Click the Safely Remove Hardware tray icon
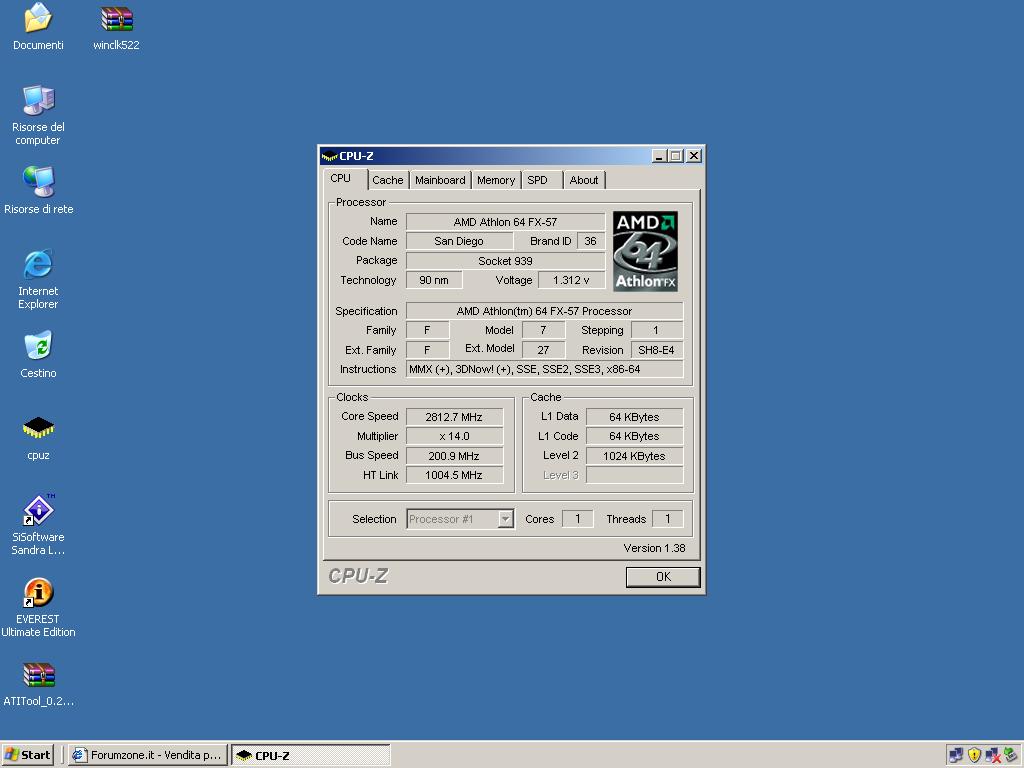Screen dimensions: 1024x768 click(1010, 755)
